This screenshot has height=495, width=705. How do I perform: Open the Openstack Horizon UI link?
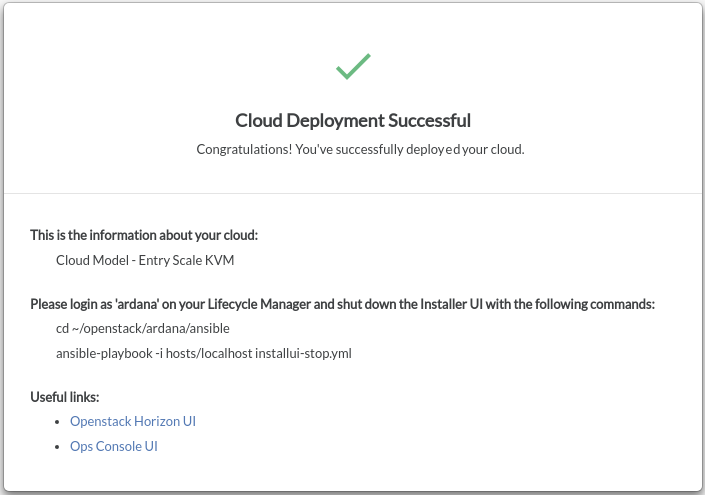(x=132, y=421)
